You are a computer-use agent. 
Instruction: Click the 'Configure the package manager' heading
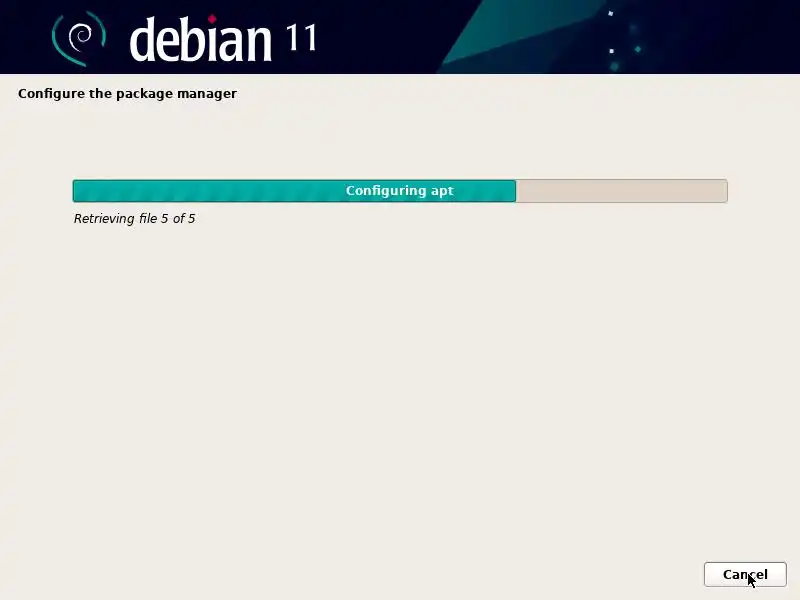[127, 94]
